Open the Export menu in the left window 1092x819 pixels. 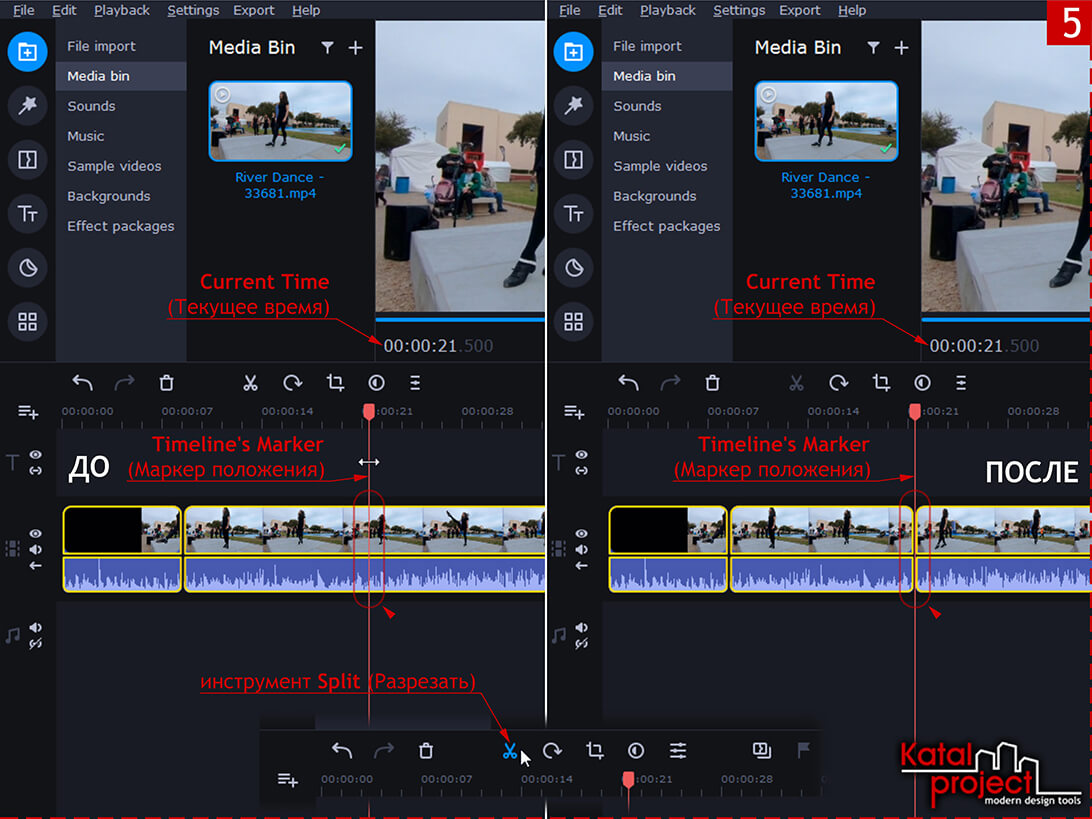point(254,10)
